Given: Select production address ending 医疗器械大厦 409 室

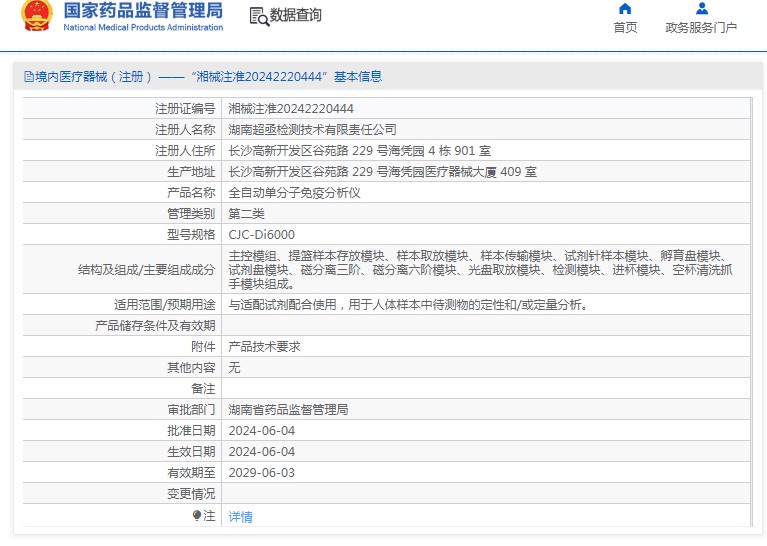Looking at the screenshot, I should [x=383, y=172].
